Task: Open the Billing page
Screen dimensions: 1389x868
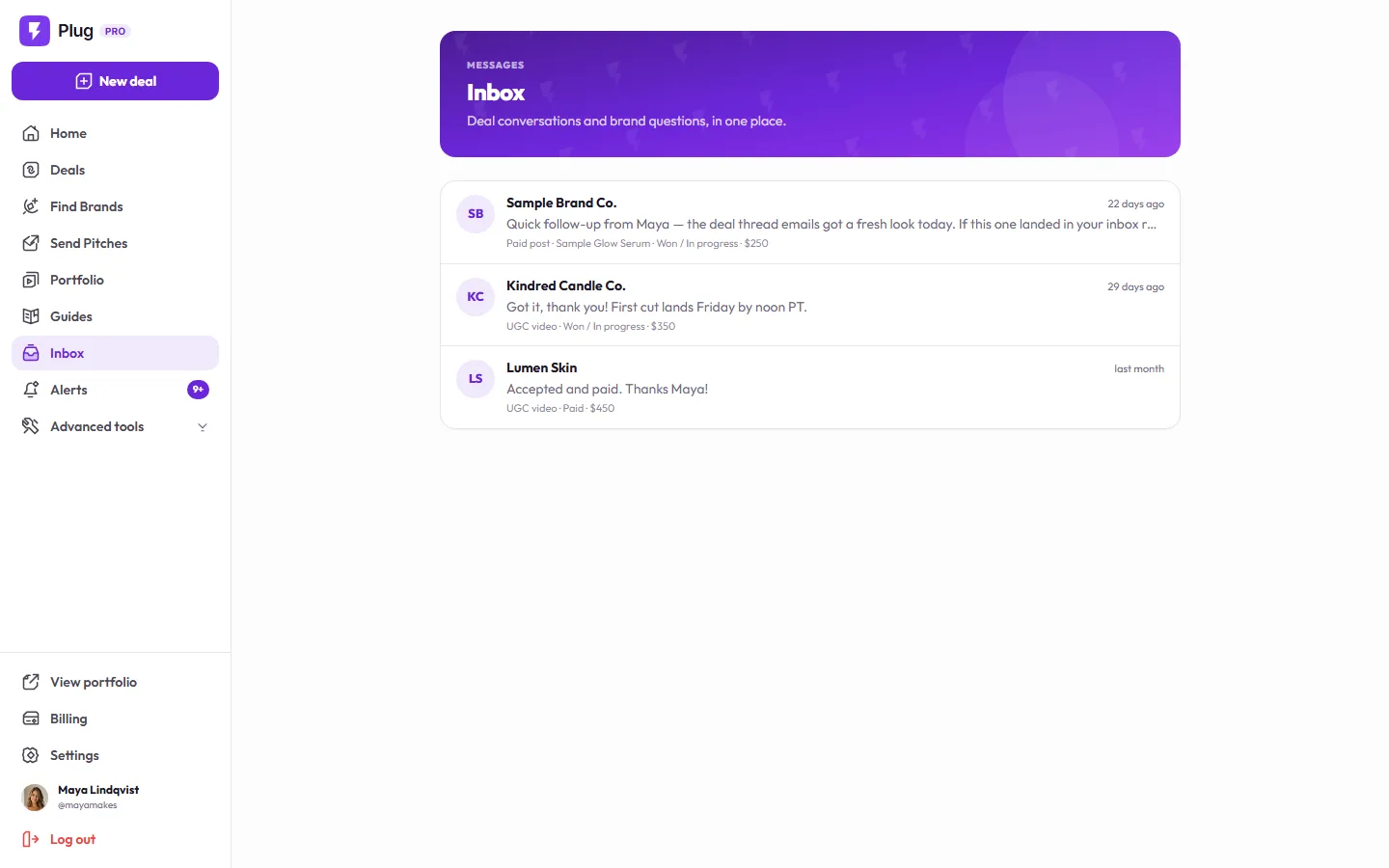Action: coord(116,719)
